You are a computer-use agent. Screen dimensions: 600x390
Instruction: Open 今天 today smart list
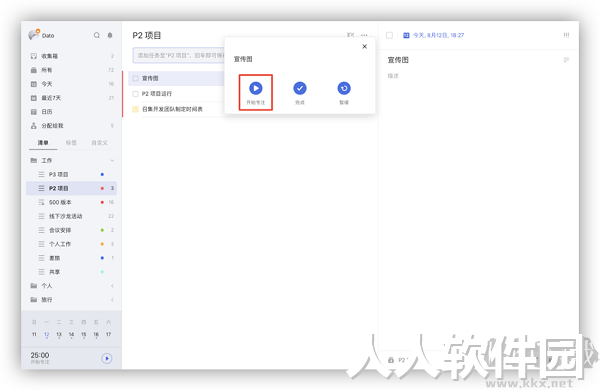[x=72, y=84]
